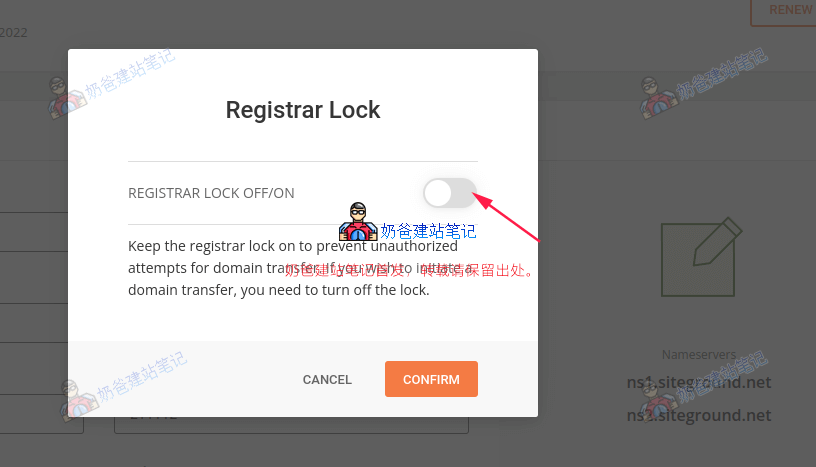Select the Nameservers label

[698, 355]
